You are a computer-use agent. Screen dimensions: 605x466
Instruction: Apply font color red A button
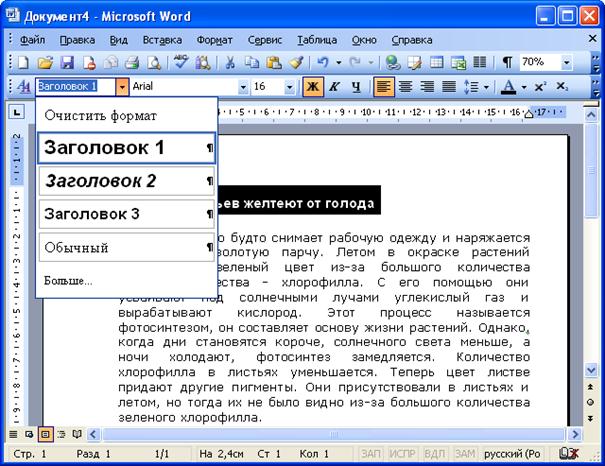[x=509, y=87]
